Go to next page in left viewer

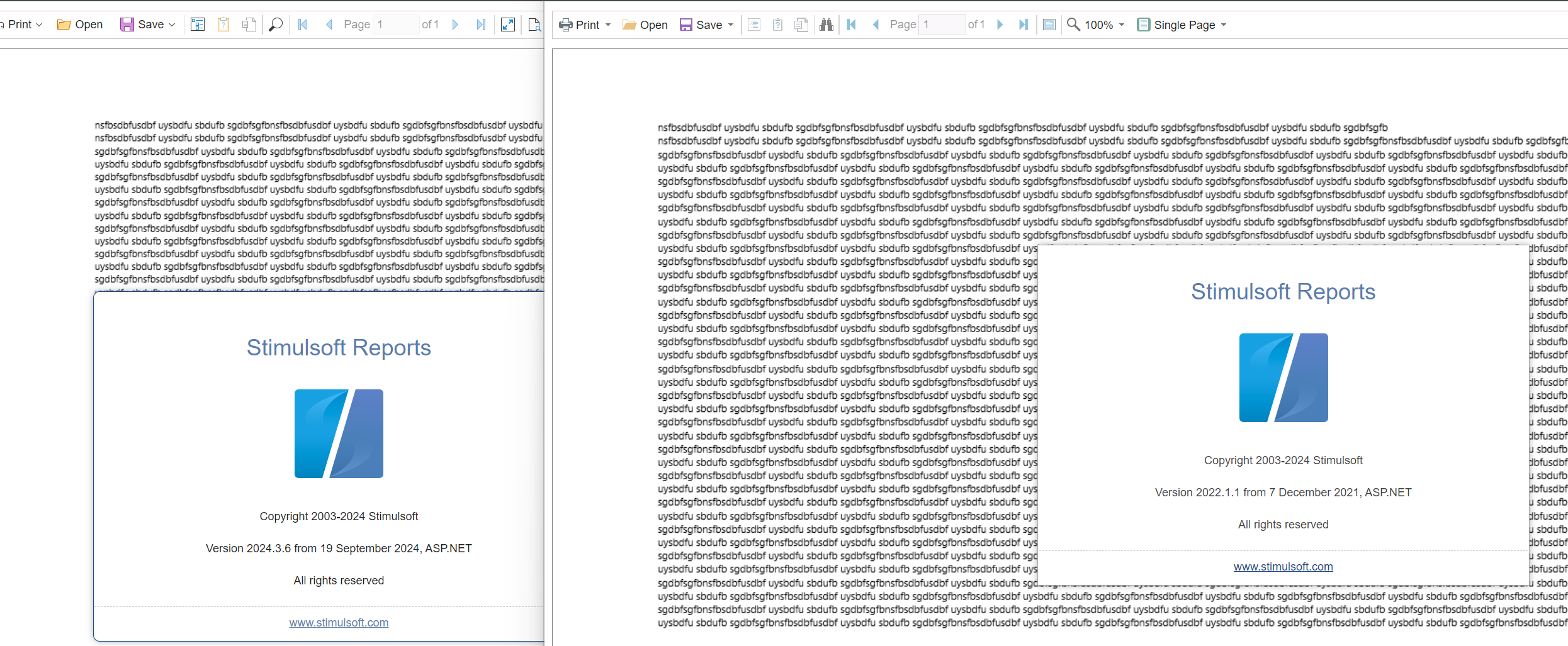455,25
